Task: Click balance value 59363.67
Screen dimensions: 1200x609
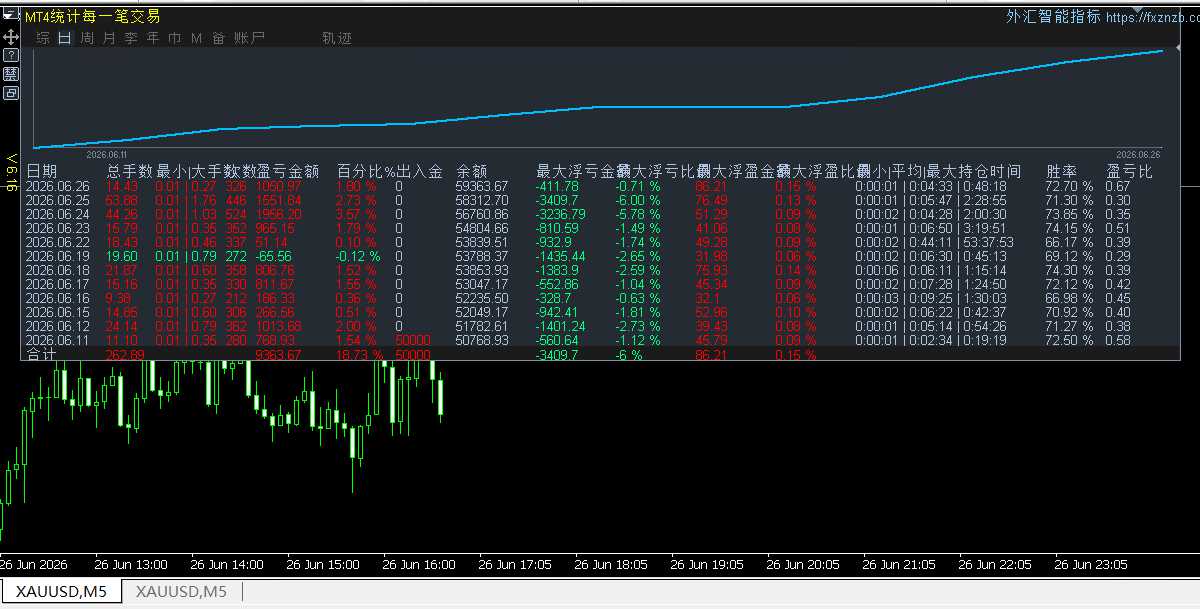Action: [482, 187]
